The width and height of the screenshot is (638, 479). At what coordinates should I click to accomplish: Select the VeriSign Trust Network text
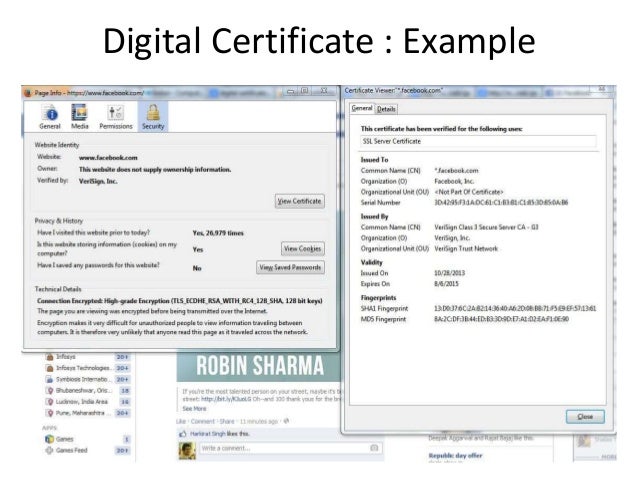click(466, 248)
